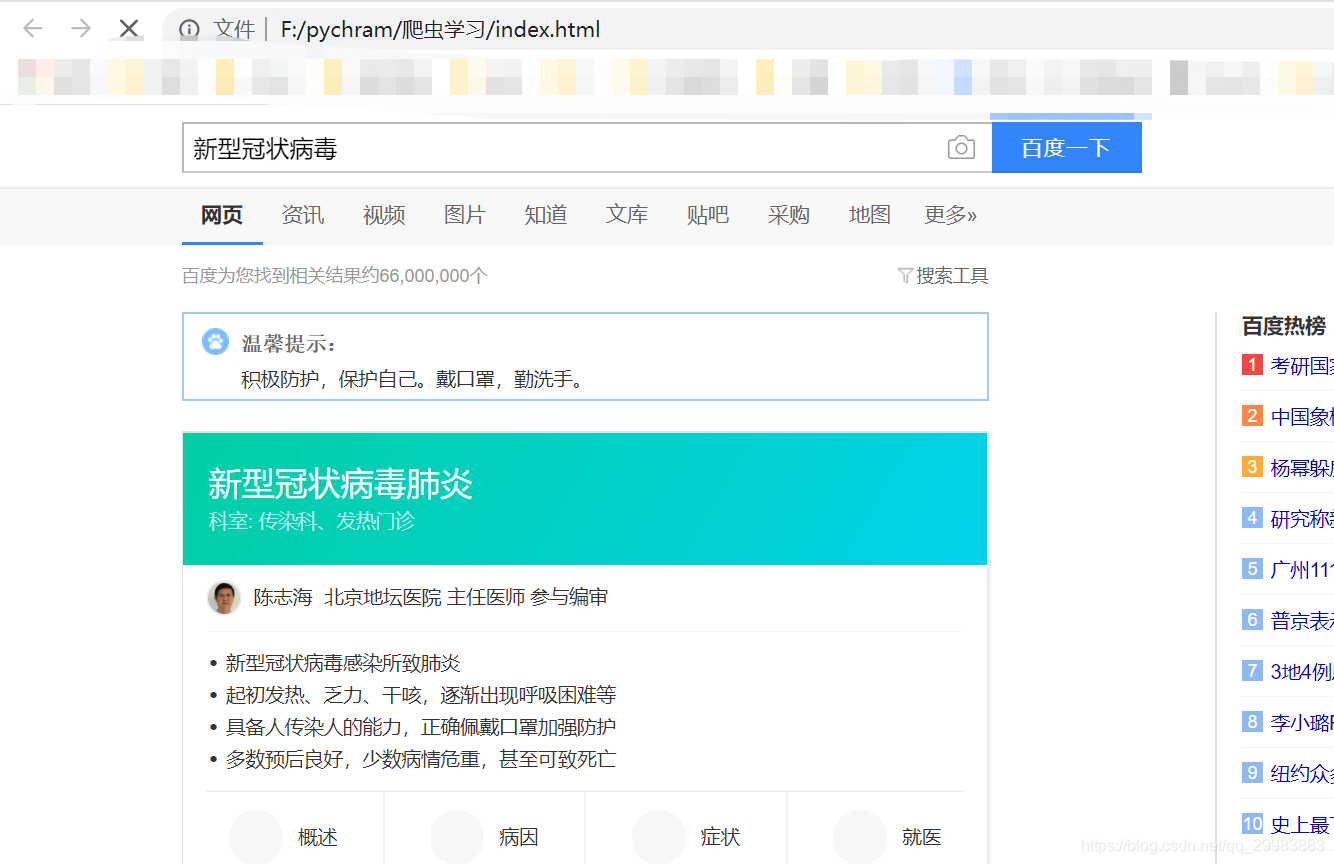Image resolution: width=1334 pixels, height=864 pixels.
Task: Click the camera image-search icon
Action: coord(961,148)
